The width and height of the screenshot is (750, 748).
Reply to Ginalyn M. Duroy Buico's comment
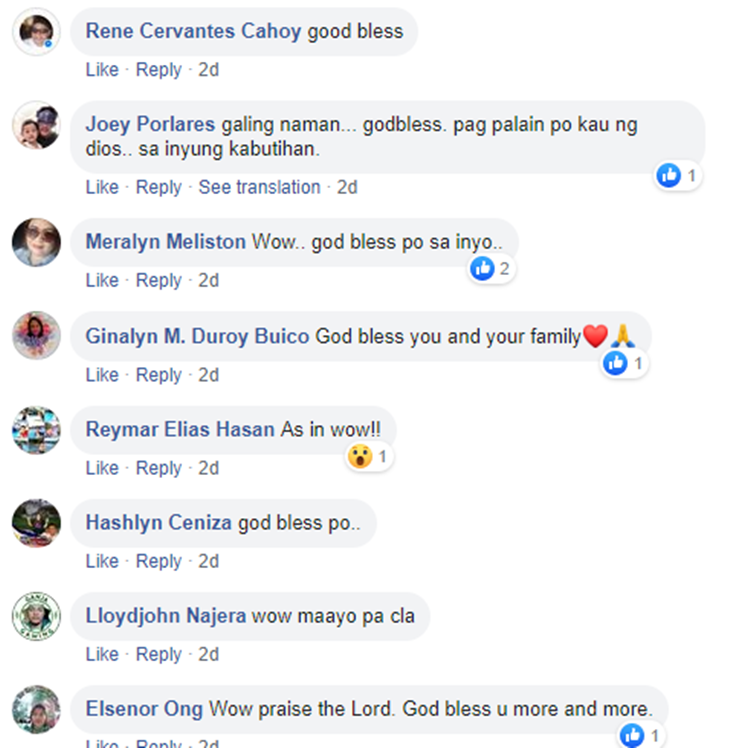click(x=159, y=375)
